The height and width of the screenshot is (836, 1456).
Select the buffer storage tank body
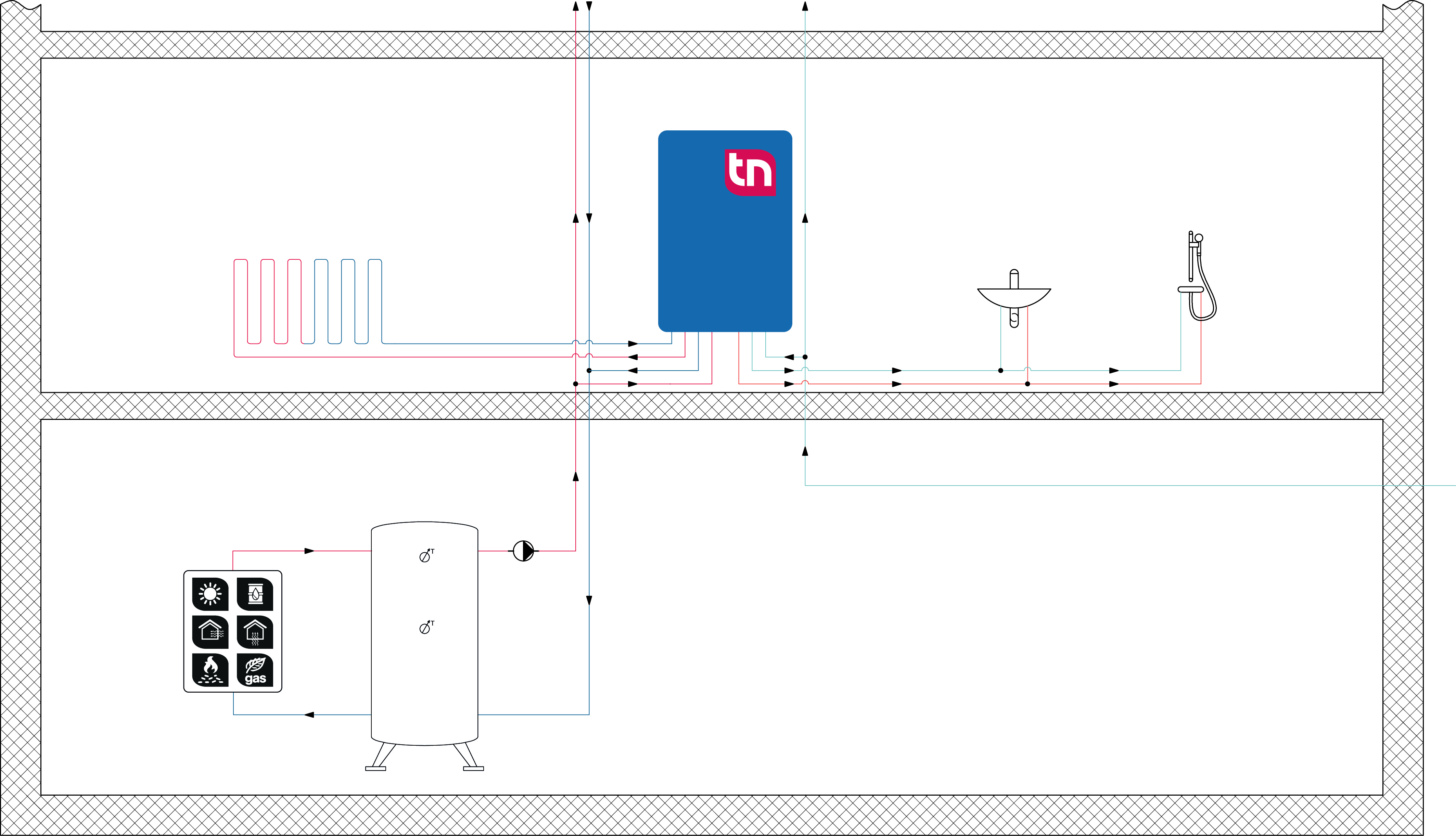click(425, 633)
